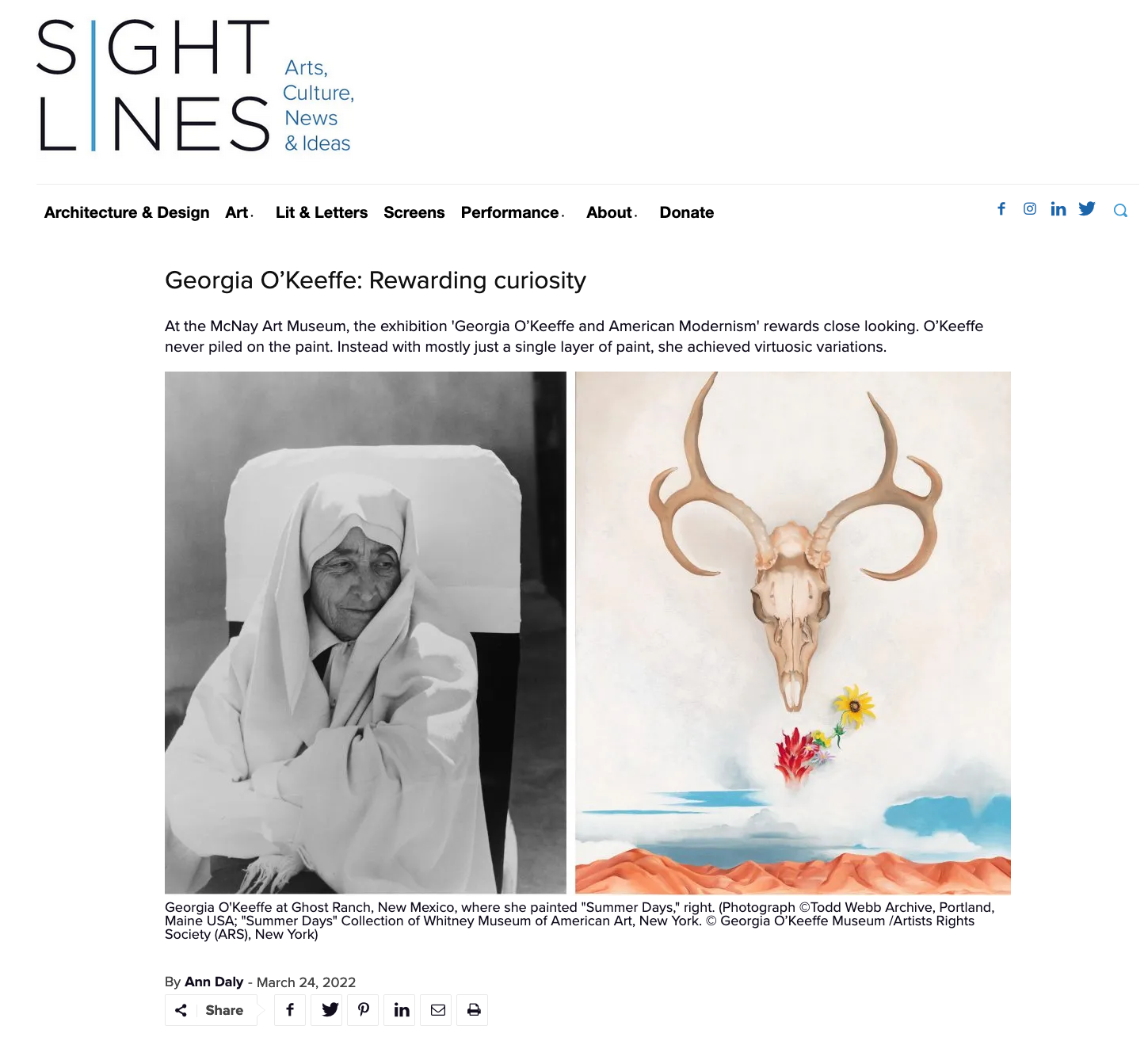Email this article via envelope icon

coord(438,1010)
